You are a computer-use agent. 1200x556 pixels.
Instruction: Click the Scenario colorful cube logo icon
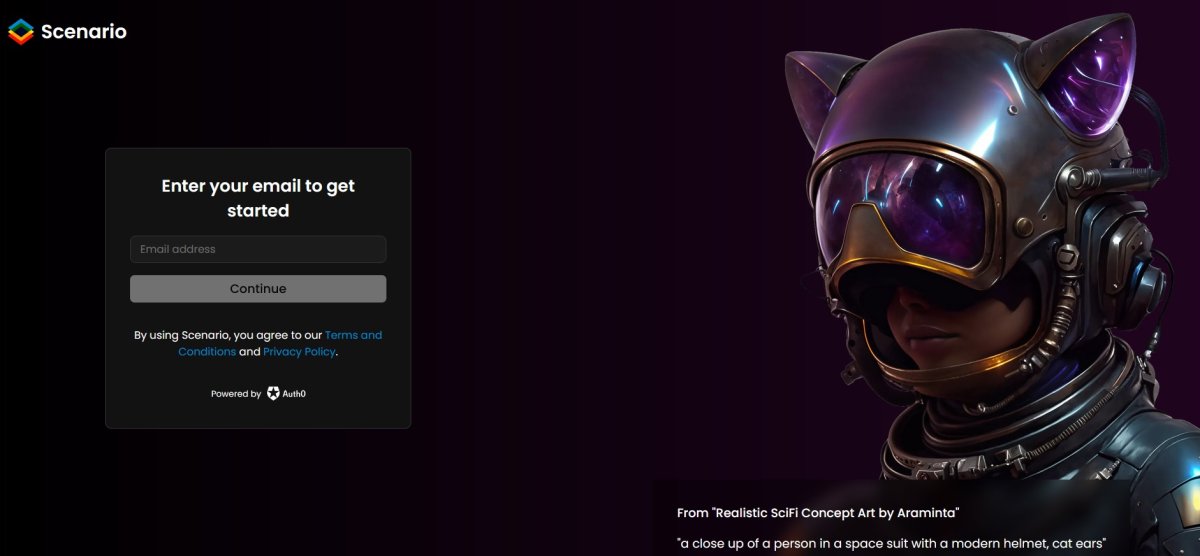click(x=20, y=32)
